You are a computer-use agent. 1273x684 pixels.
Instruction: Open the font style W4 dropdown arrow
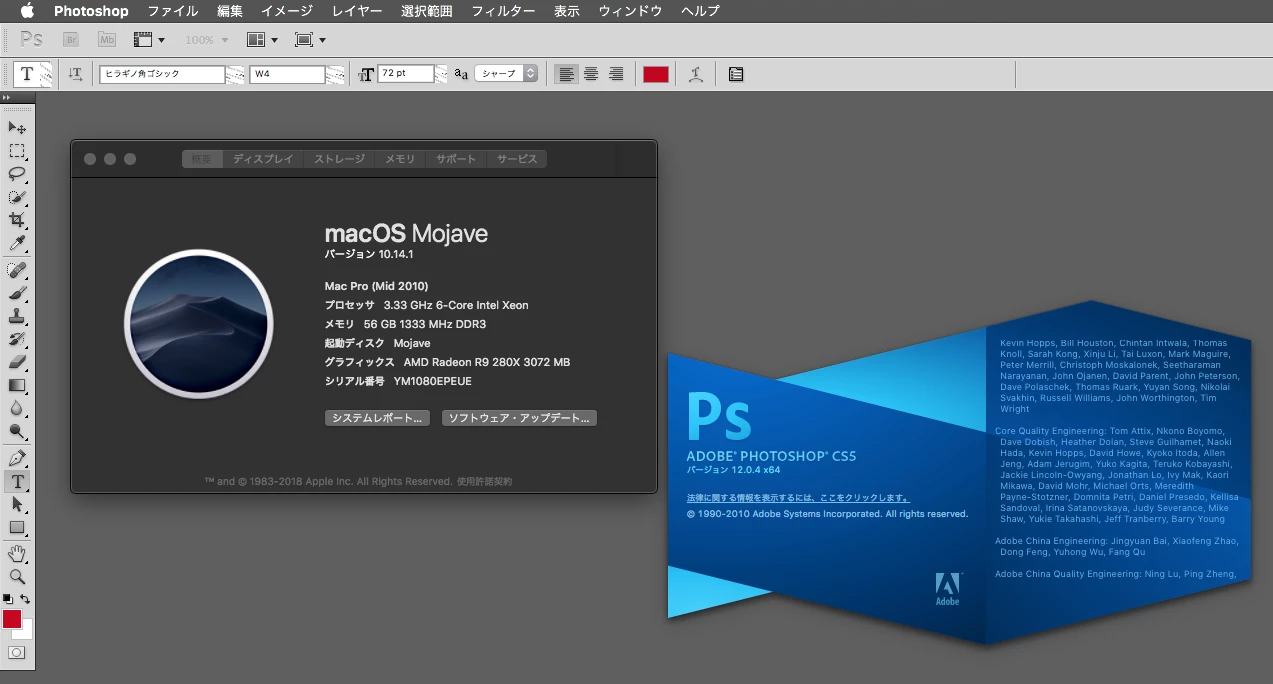click(335, 74)
